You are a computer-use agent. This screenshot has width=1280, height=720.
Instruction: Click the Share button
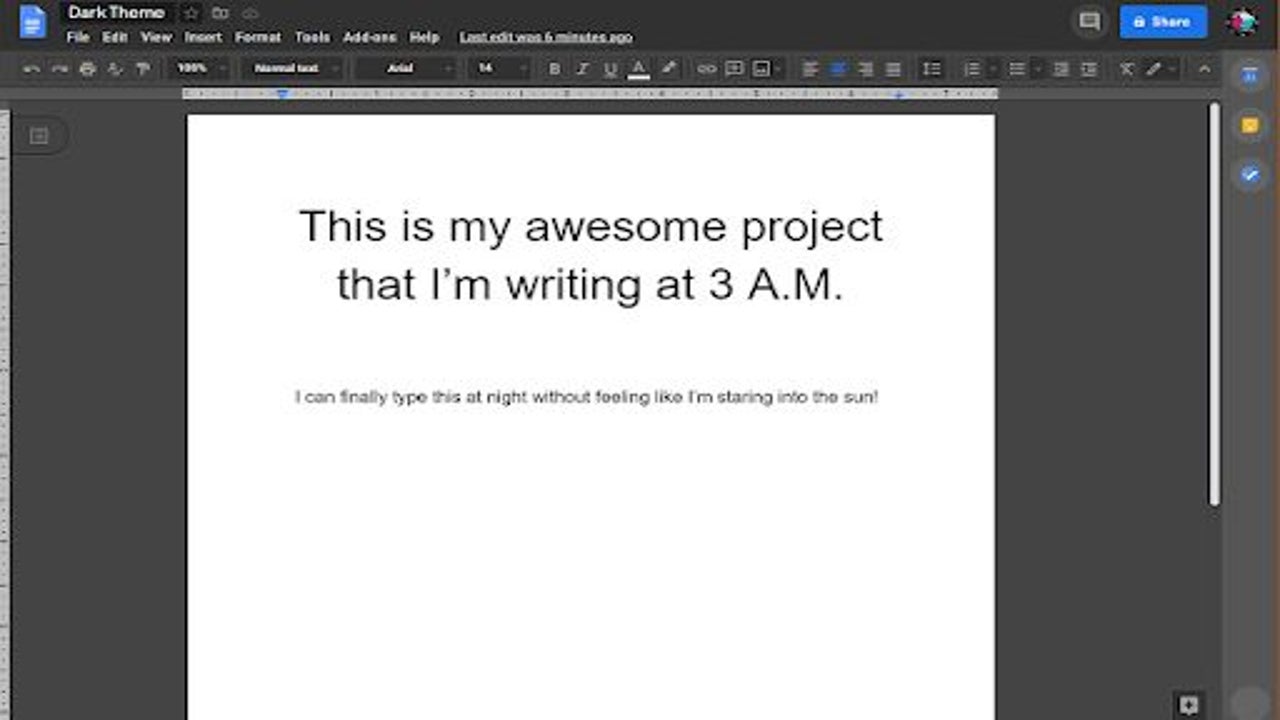[1163, 21]
